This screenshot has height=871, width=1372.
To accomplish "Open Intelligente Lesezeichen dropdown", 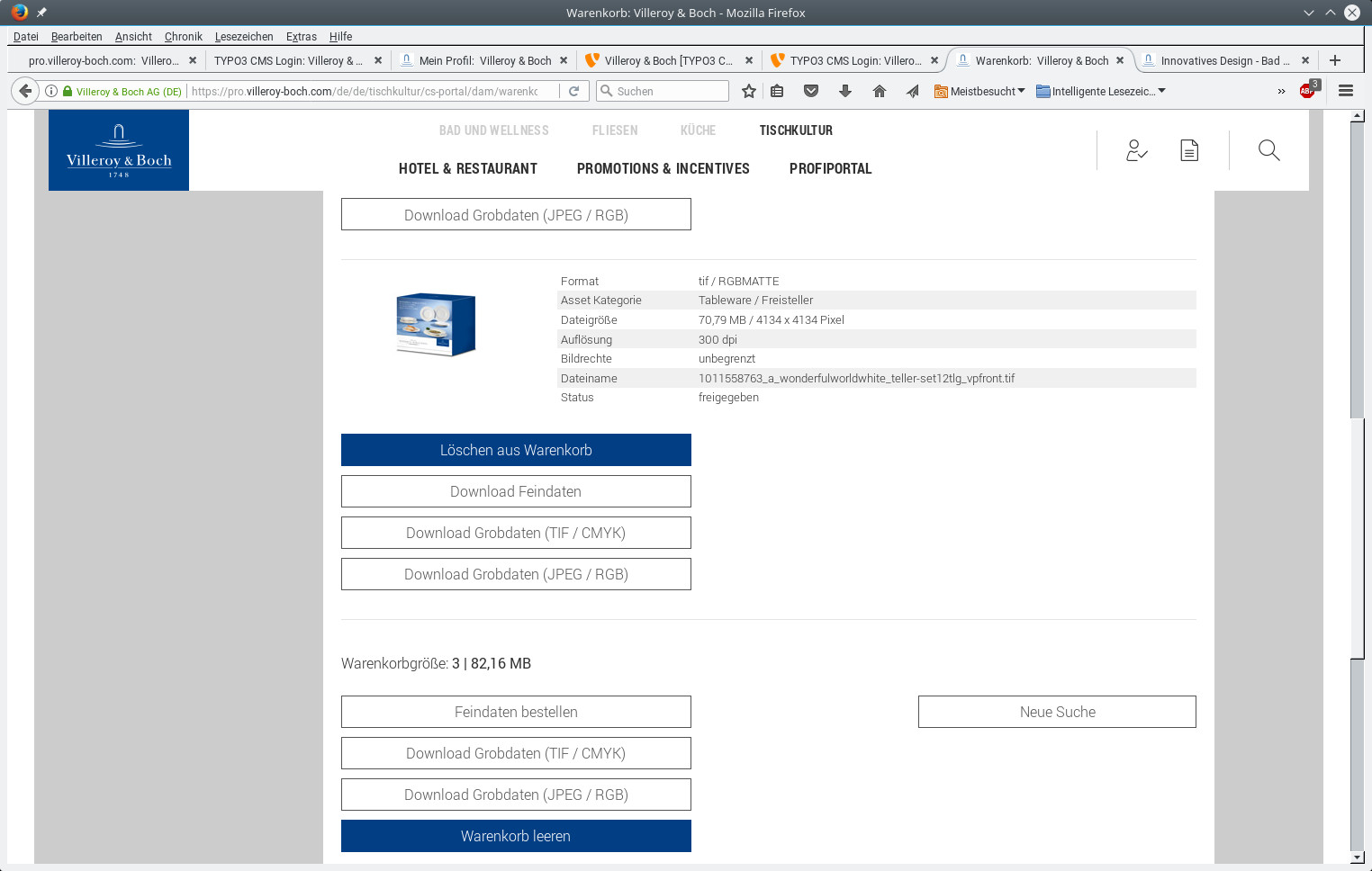I will (1101, 91).
